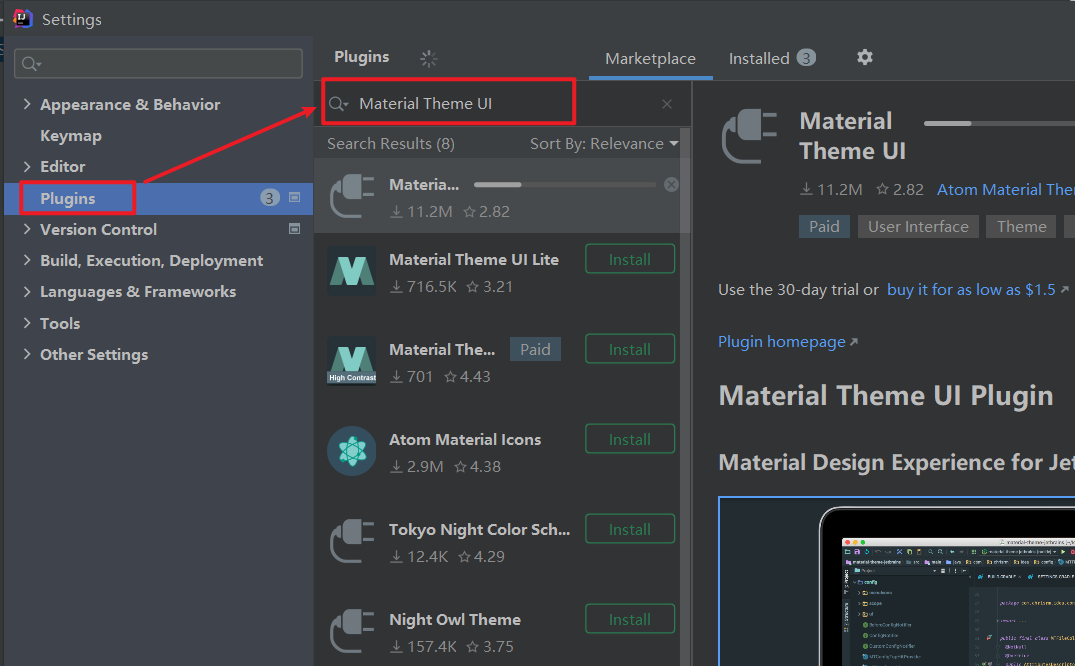Install Material Theme UI Lite
The width and height of the screenshot is (1075, 666).
point(629,259)
